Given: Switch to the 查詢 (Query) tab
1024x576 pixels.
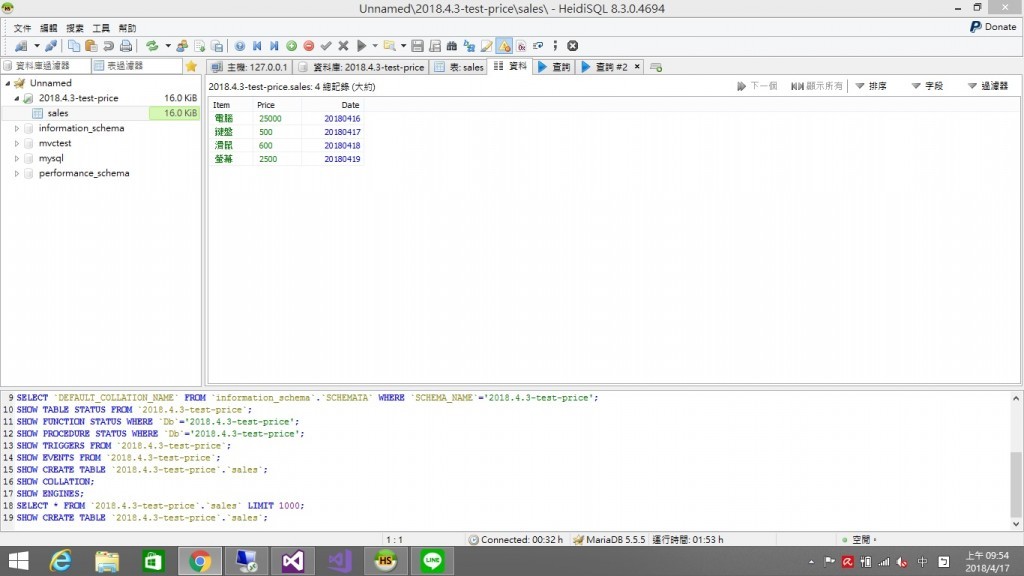Looking at the screenshot, I should (554, 67).
